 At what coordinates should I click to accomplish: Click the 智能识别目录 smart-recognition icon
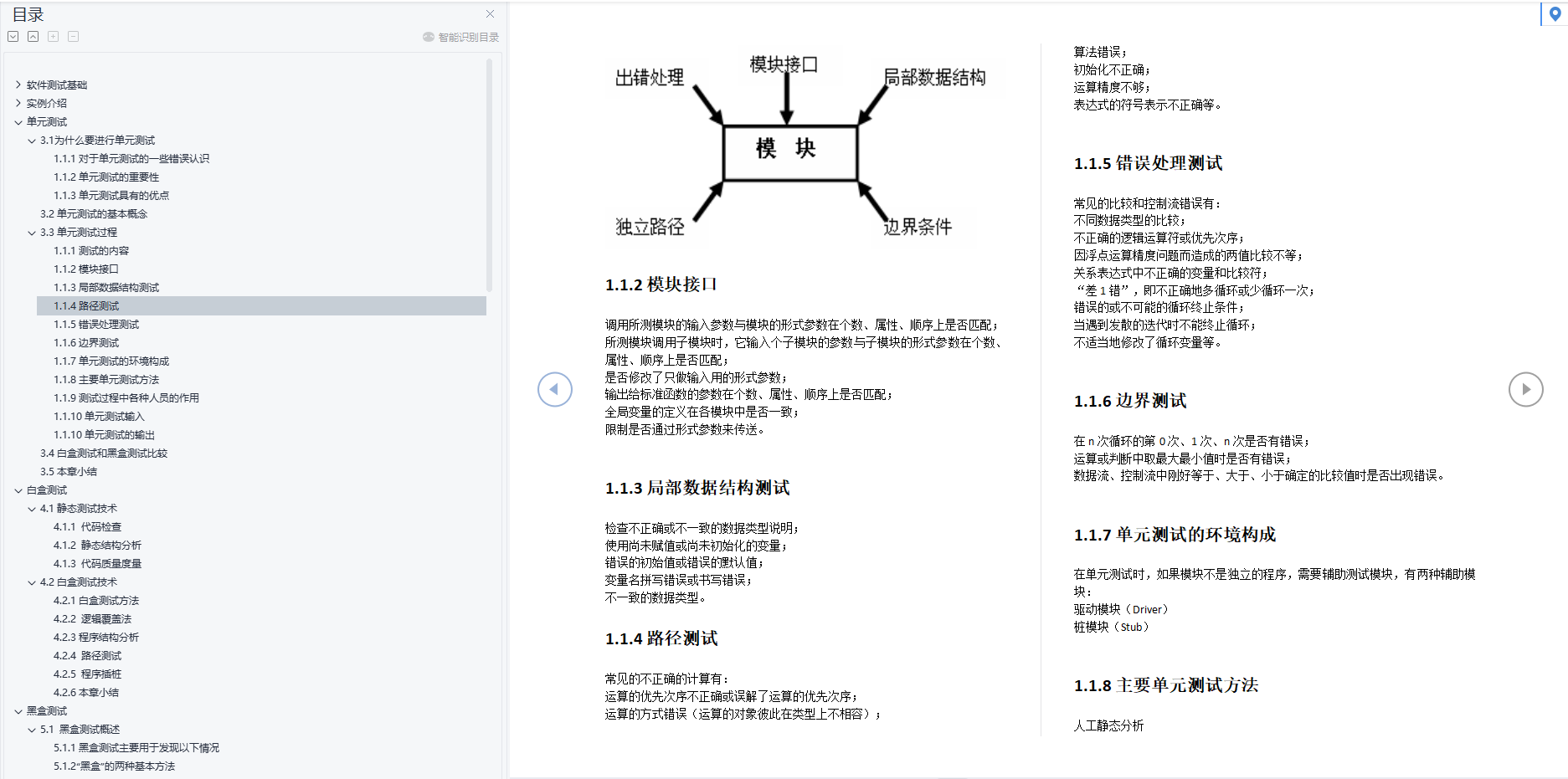pos(429,36)
